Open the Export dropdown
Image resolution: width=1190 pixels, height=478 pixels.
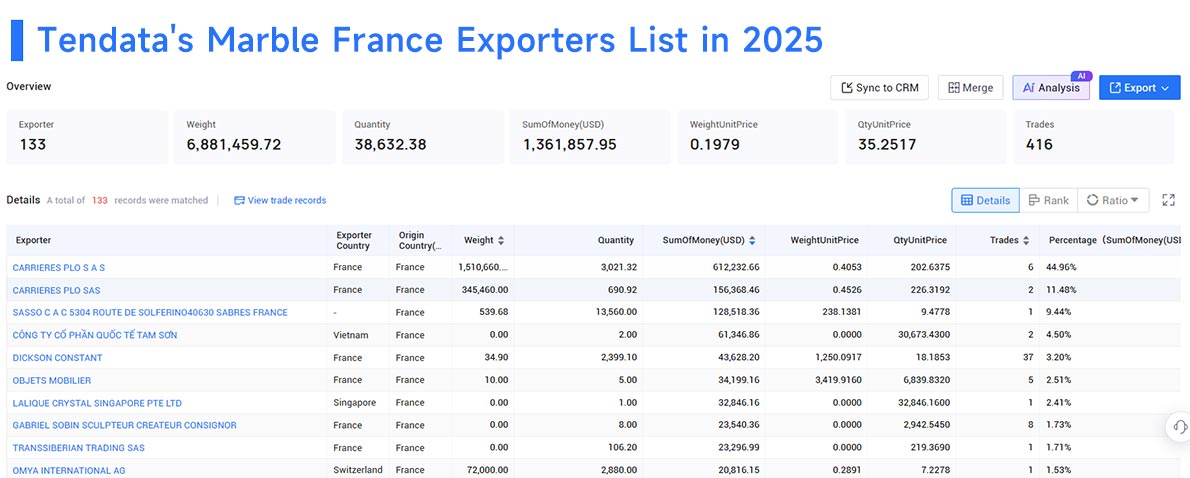tap(1139, 88)
